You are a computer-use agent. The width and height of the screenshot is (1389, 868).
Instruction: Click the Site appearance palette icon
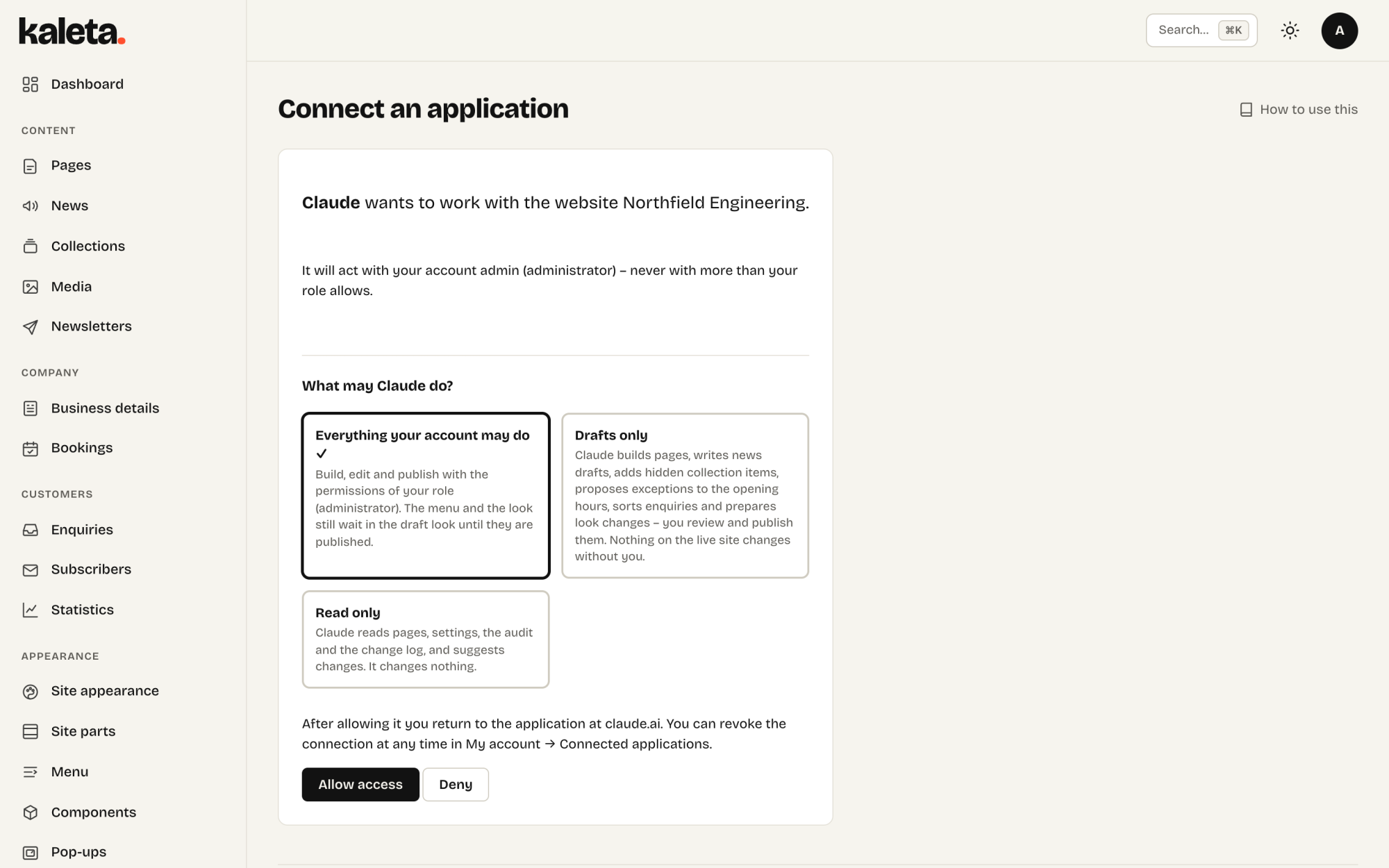pos(30,692)
